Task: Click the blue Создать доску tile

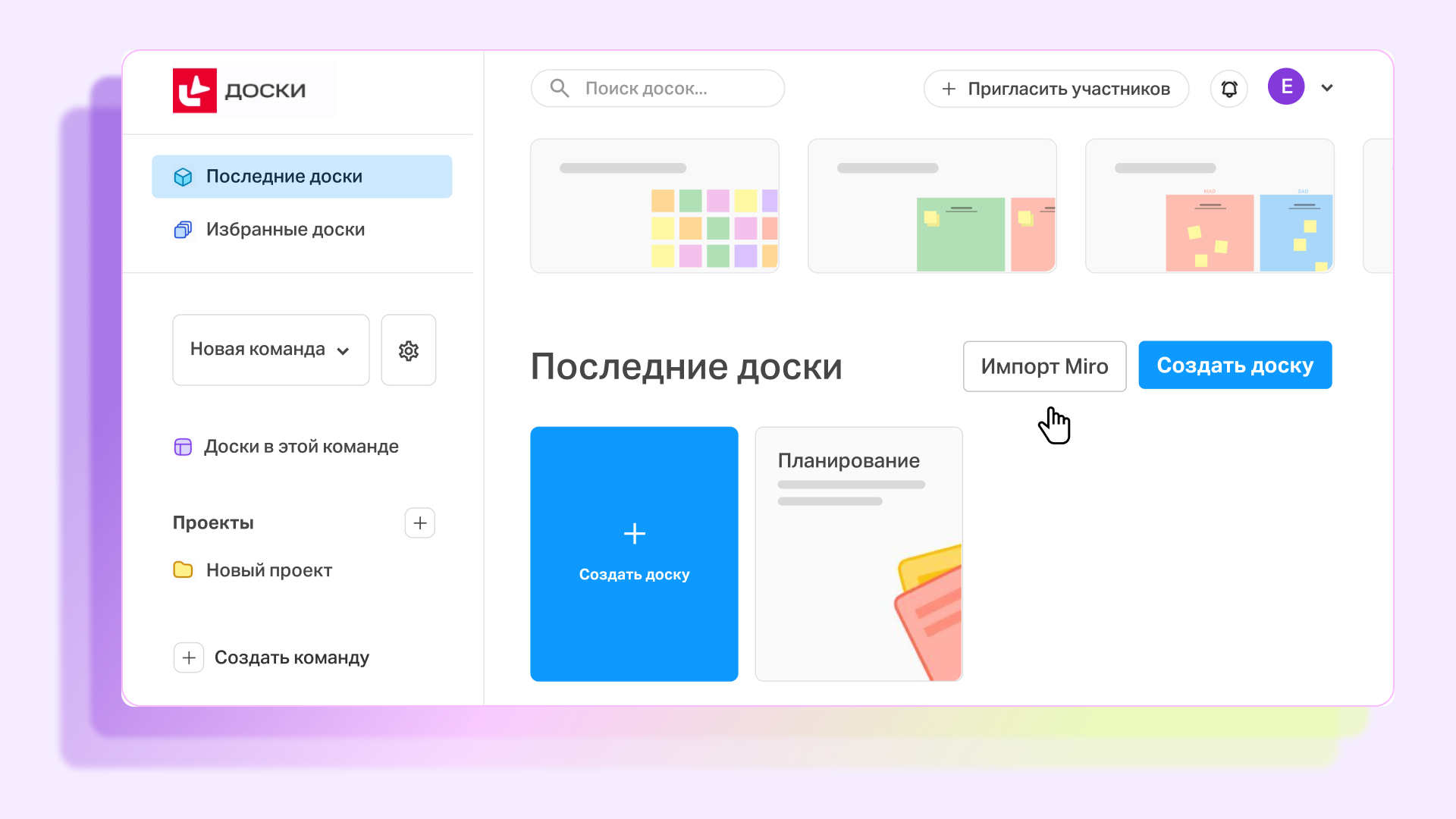Action: (x=634, y=554)
